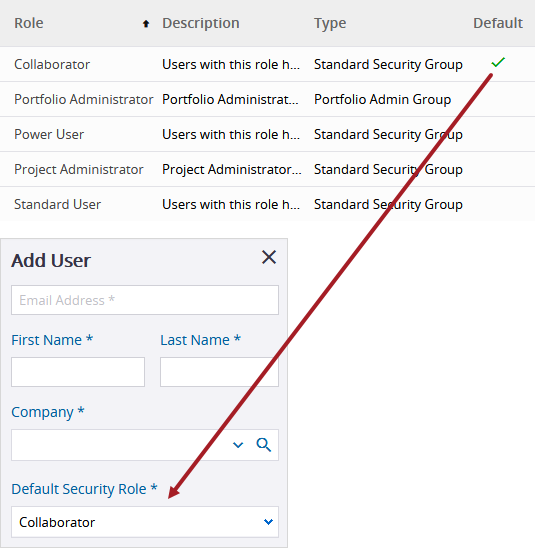This screenshot has width=535, height=548.
Task: Sort by the Default column header
Action: [x=498, y=23]
